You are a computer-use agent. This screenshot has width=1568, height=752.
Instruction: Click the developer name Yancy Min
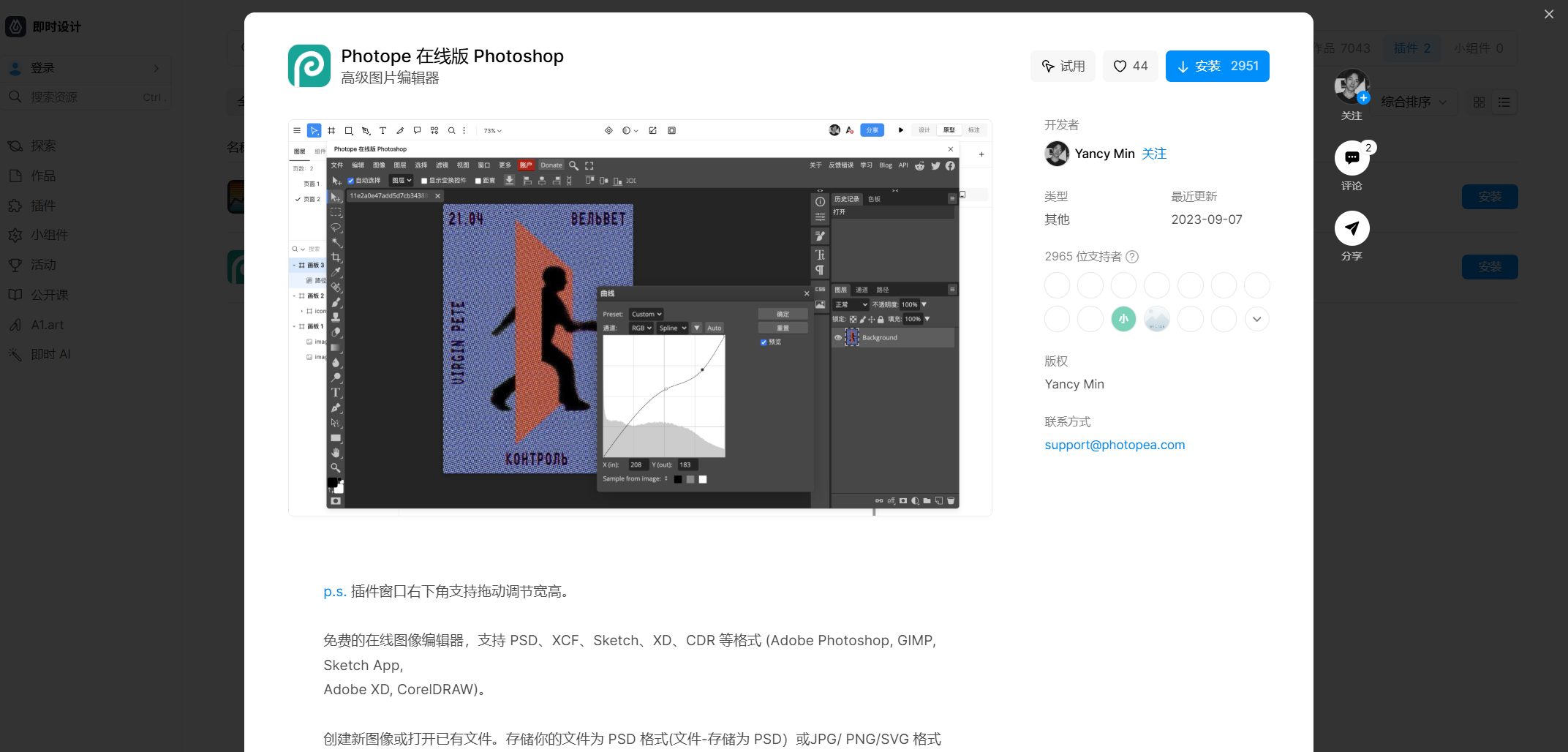(x=1104, y=154)
